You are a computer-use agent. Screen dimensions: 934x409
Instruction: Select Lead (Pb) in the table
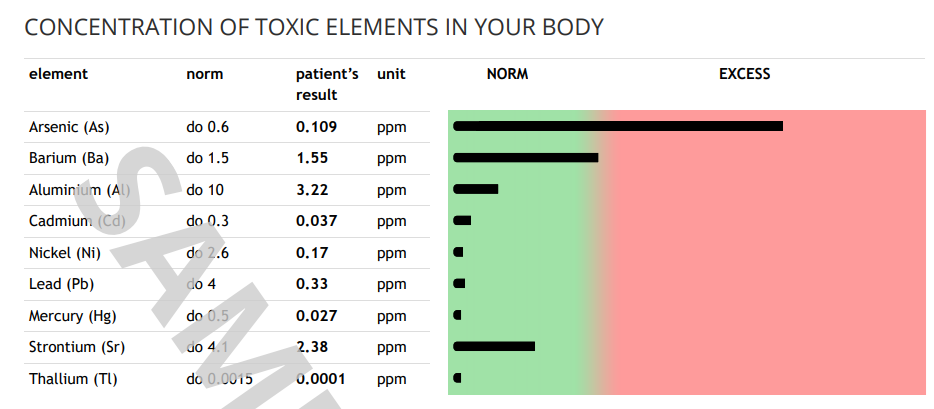pyautogui.click(x=61, y=285)
